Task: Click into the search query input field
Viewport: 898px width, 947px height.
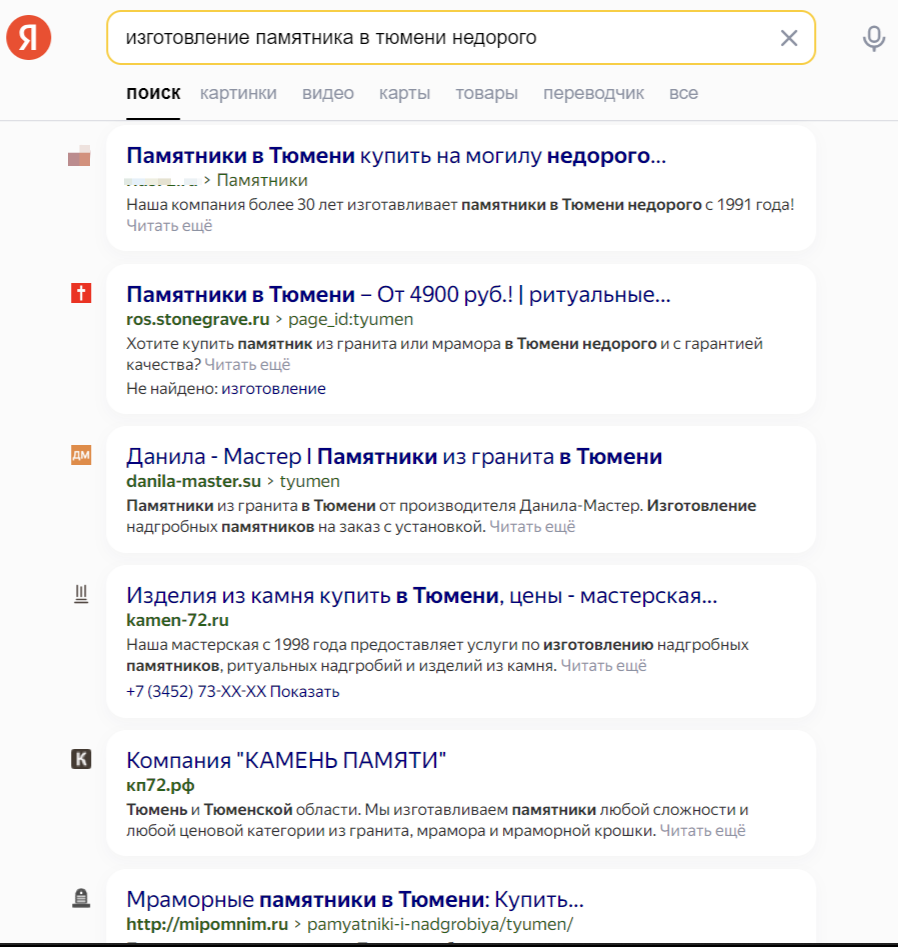Action: pos(444,37)
